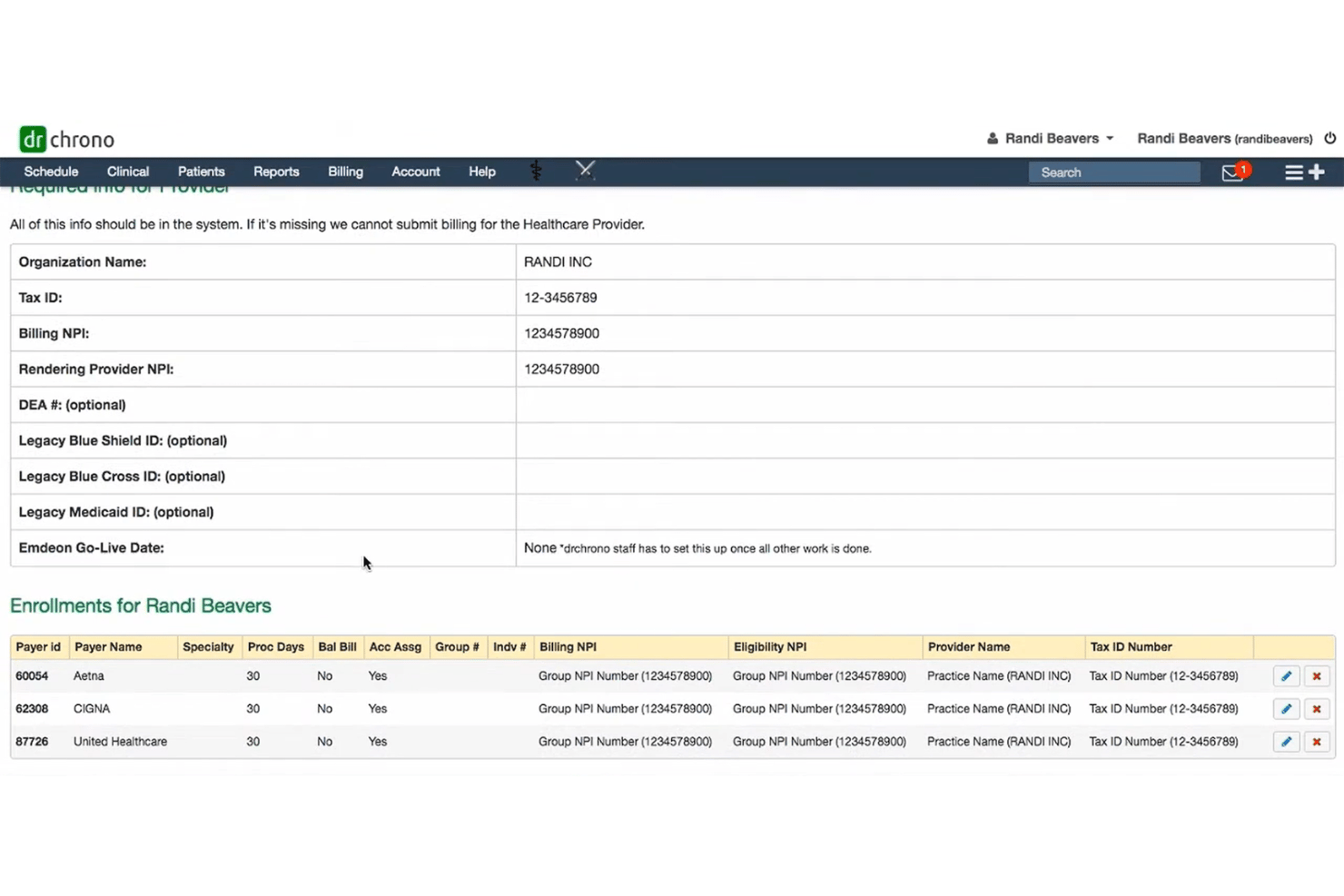Click the United Healthcare payer name
The height and width of the screenshot is (896, 1344).
point(121,742)
